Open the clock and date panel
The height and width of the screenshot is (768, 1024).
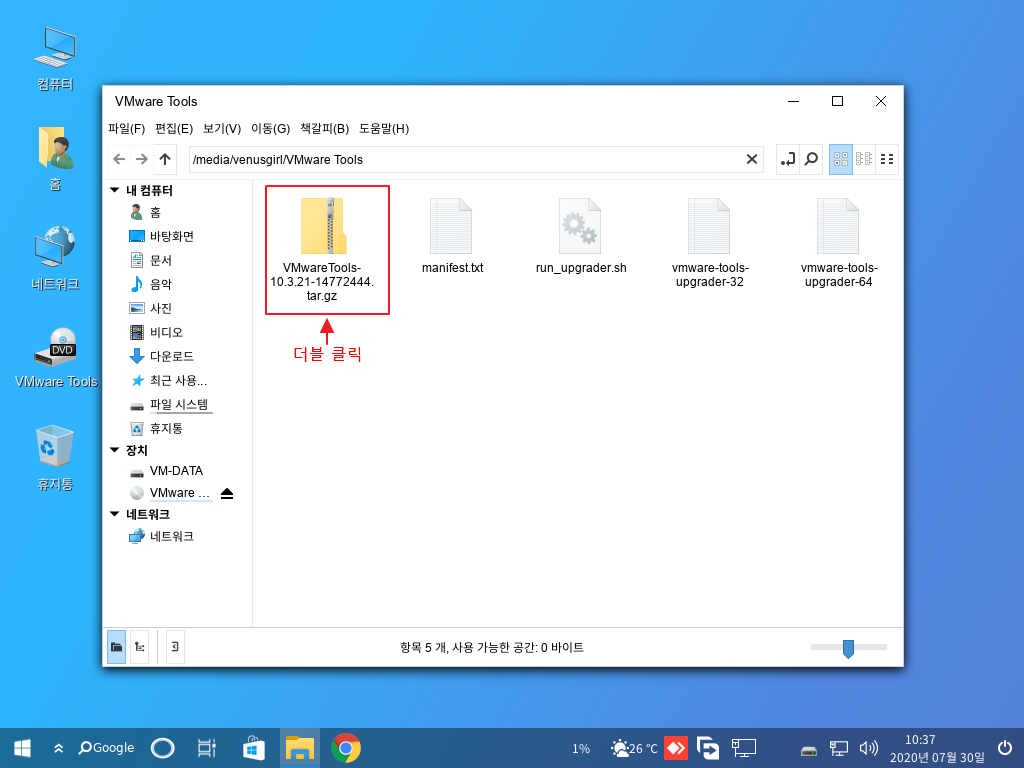(x=936, y=748)
